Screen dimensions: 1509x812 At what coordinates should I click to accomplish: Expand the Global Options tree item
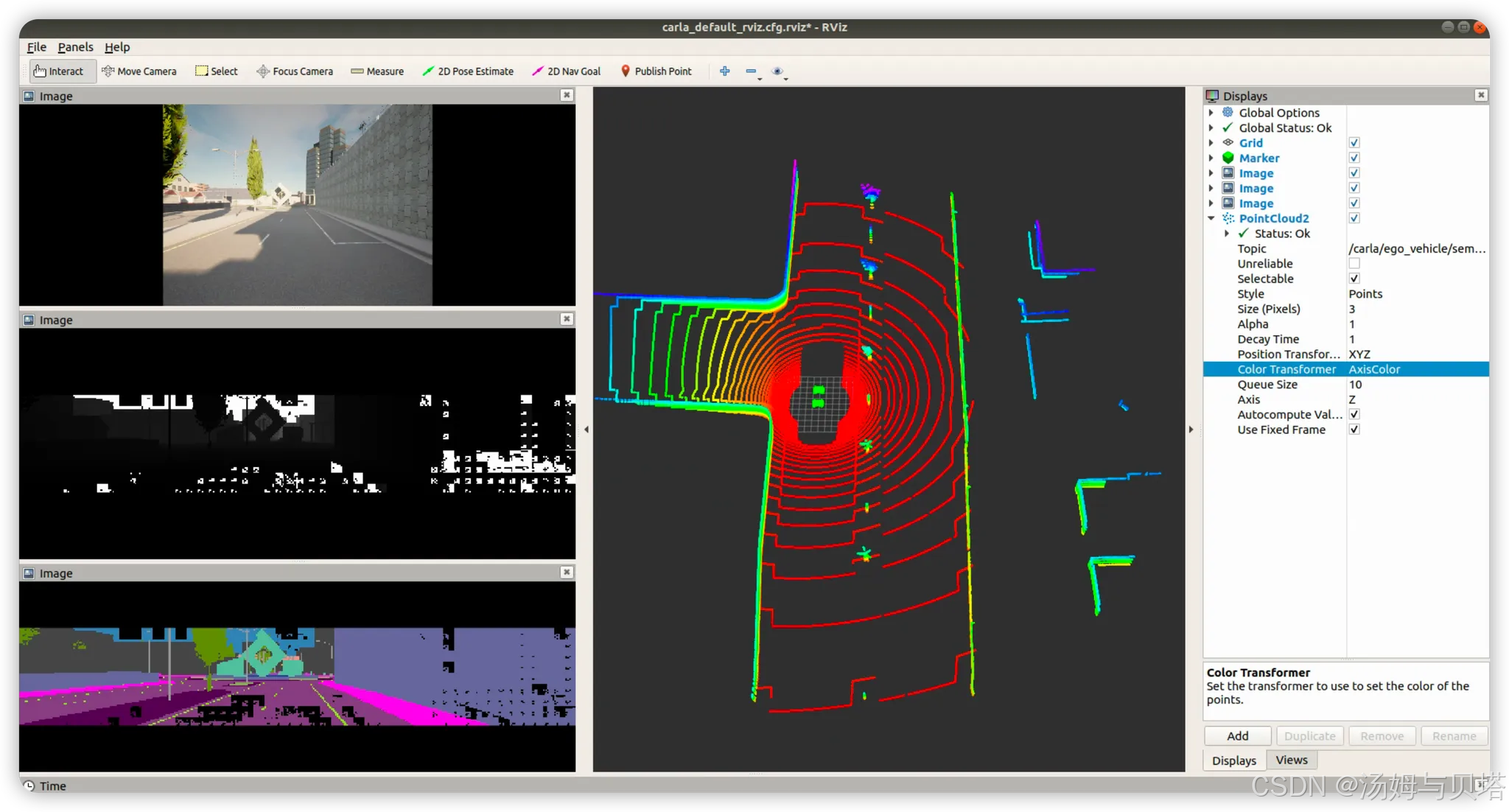(x=1211, y=113)
